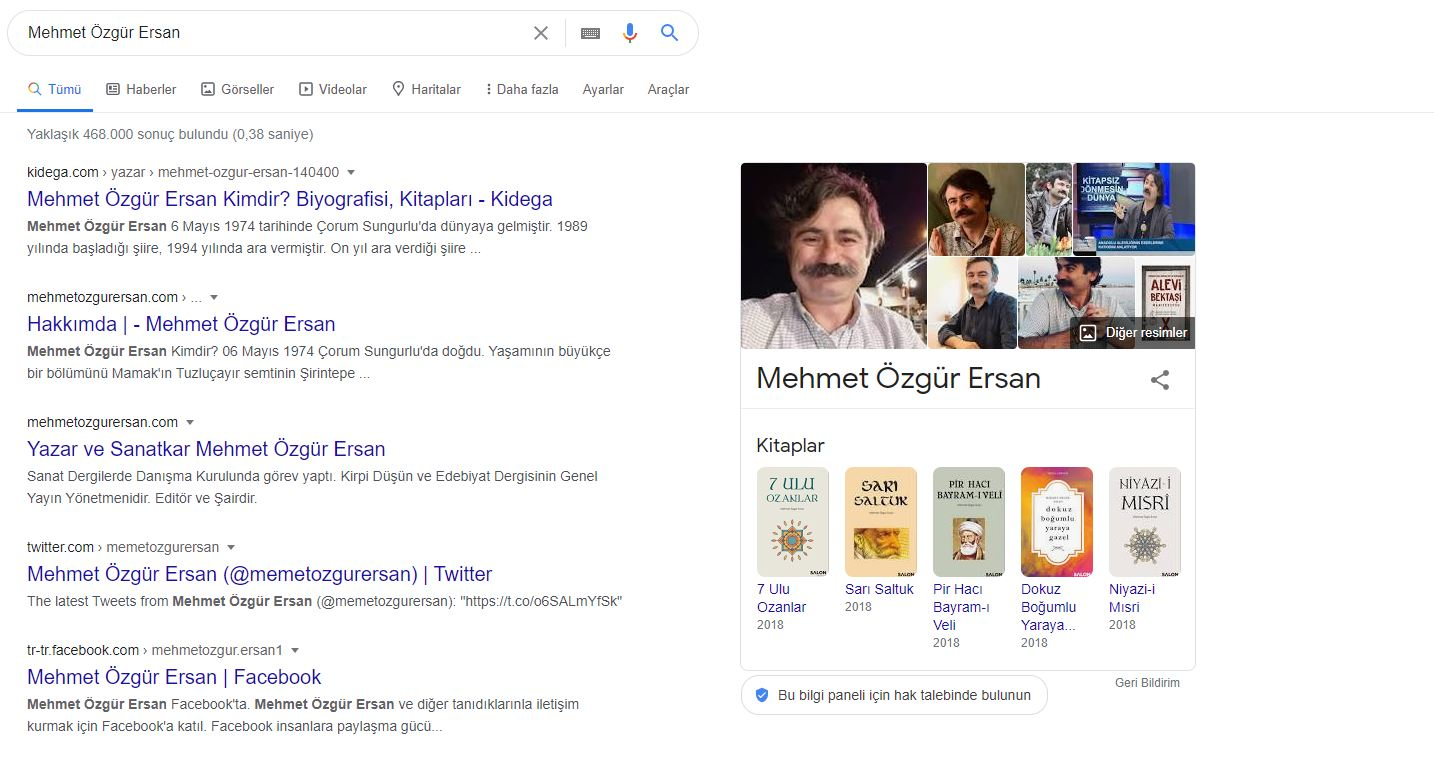Screen dimensions: 1434x758
Task: Switch to the Görseller tab
Action: [x=237, y=89]
